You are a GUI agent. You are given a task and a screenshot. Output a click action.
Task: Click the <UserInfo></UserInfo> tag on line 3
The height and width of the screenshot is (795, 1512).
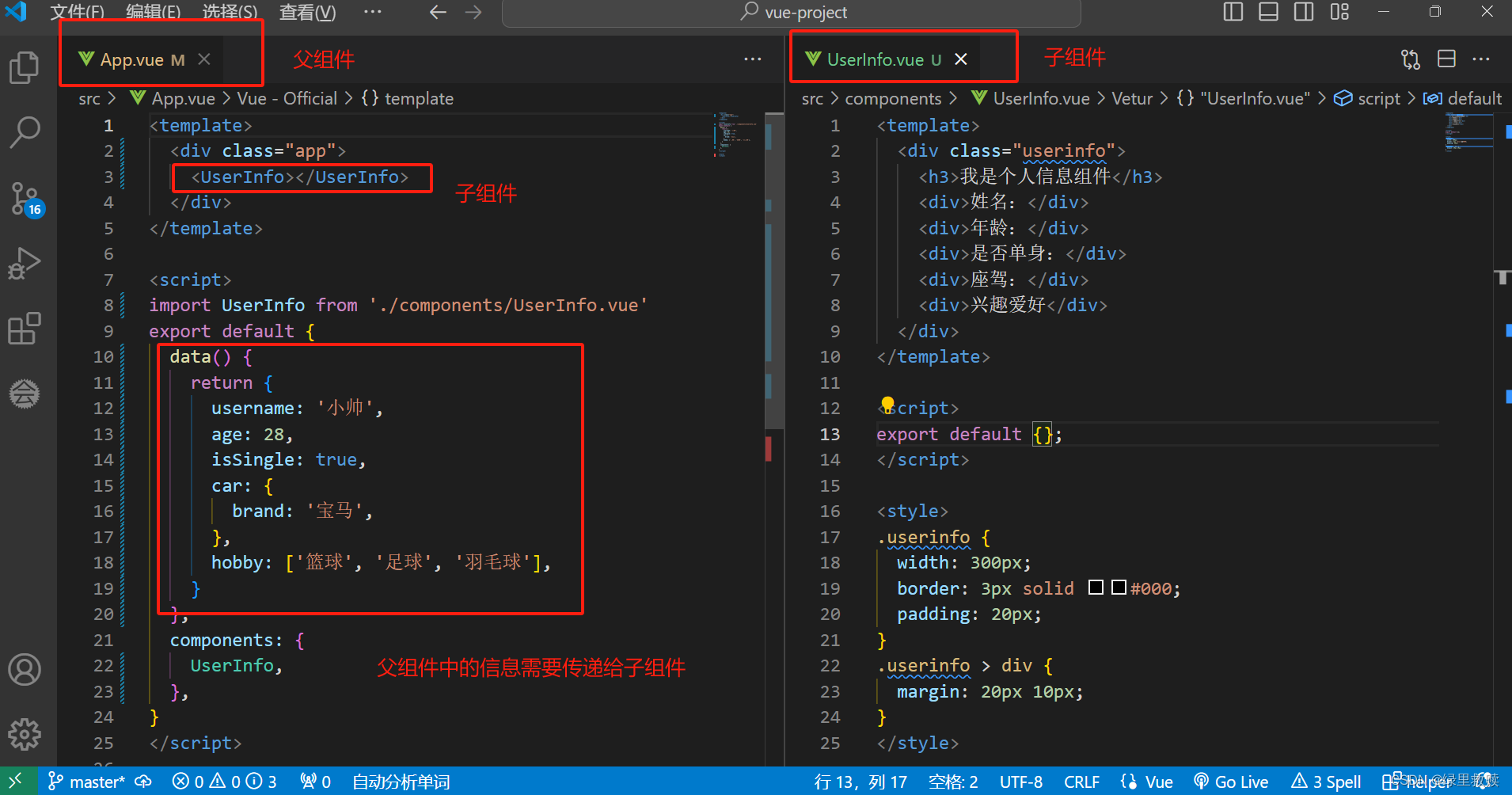pyautogui.click(x=300, y=177)
